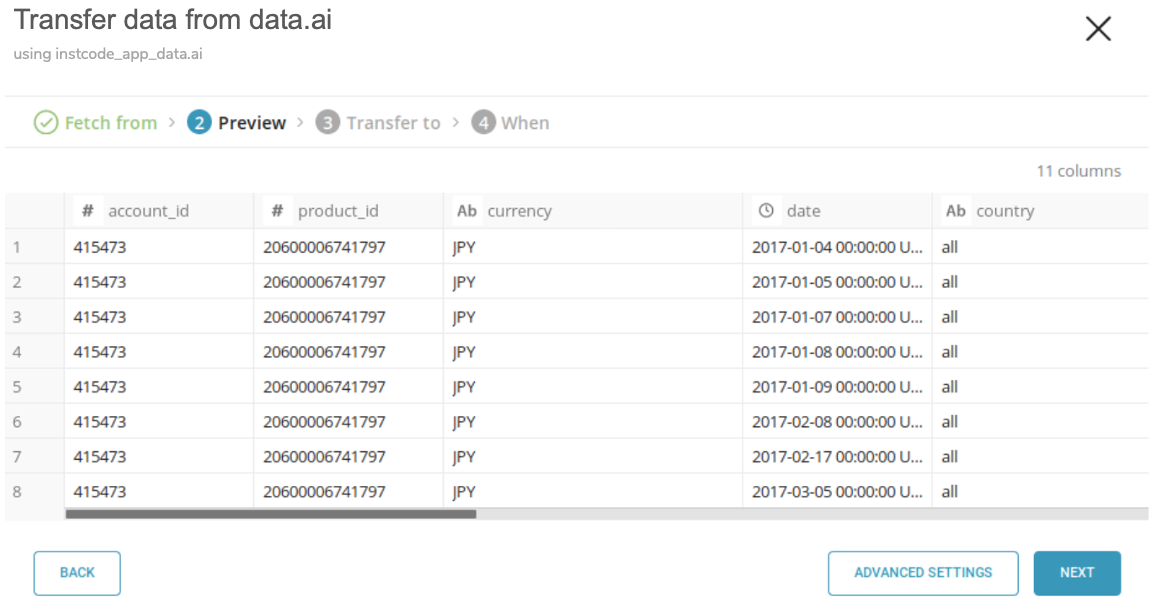
Task: Click the hash icon beside product_id
Action: click(278, 211)
